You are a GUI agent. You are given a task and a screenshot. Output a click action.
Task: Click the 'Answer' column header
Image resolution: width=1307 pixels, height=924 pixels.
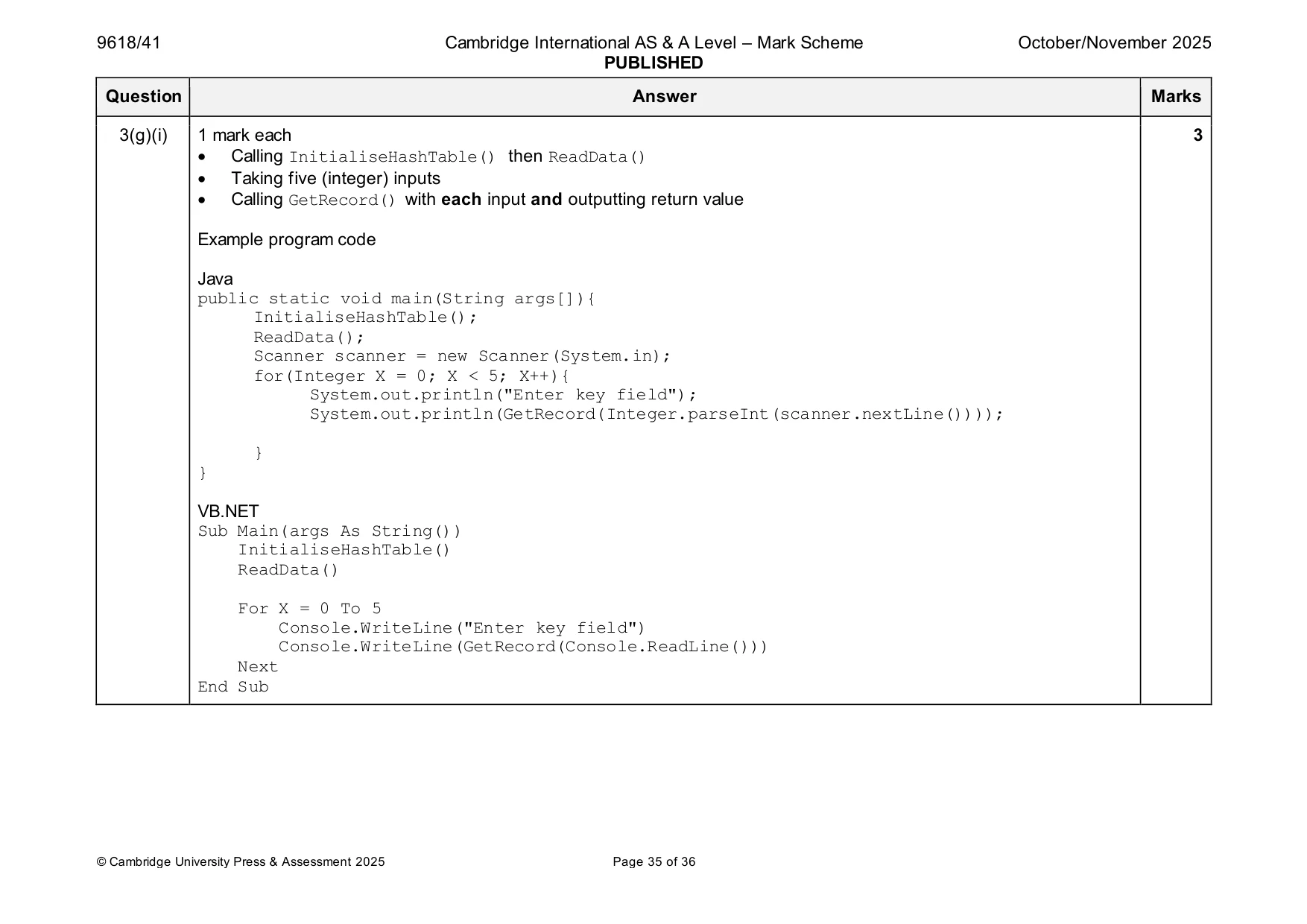click(665, 97)
